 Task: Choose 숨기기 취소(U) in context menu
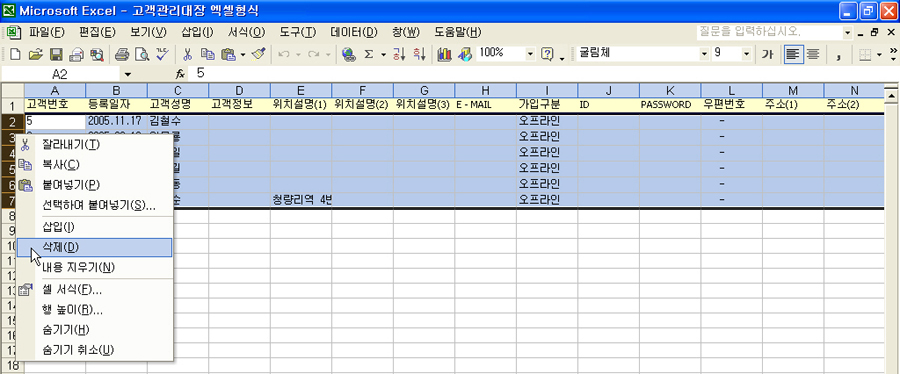[x=95, y=349]
